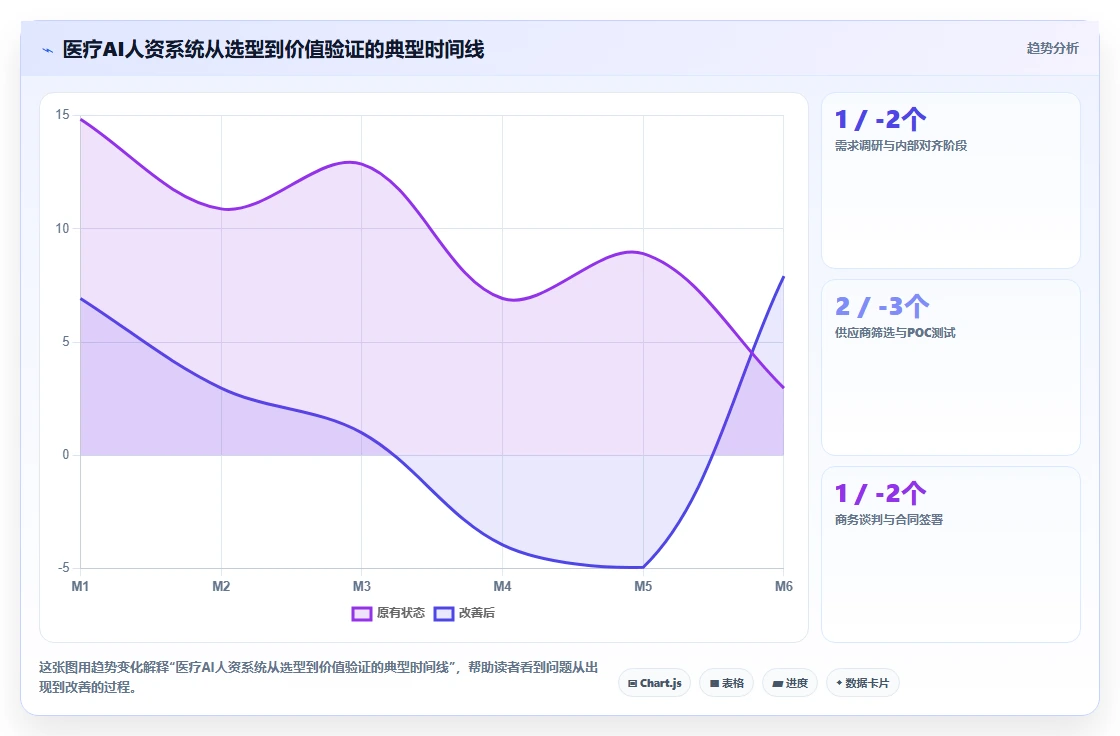This screenshot has height=736, width=1120.
Task: Click the M2 axis label
Action: pyautogui.click(x=221, y=587)
